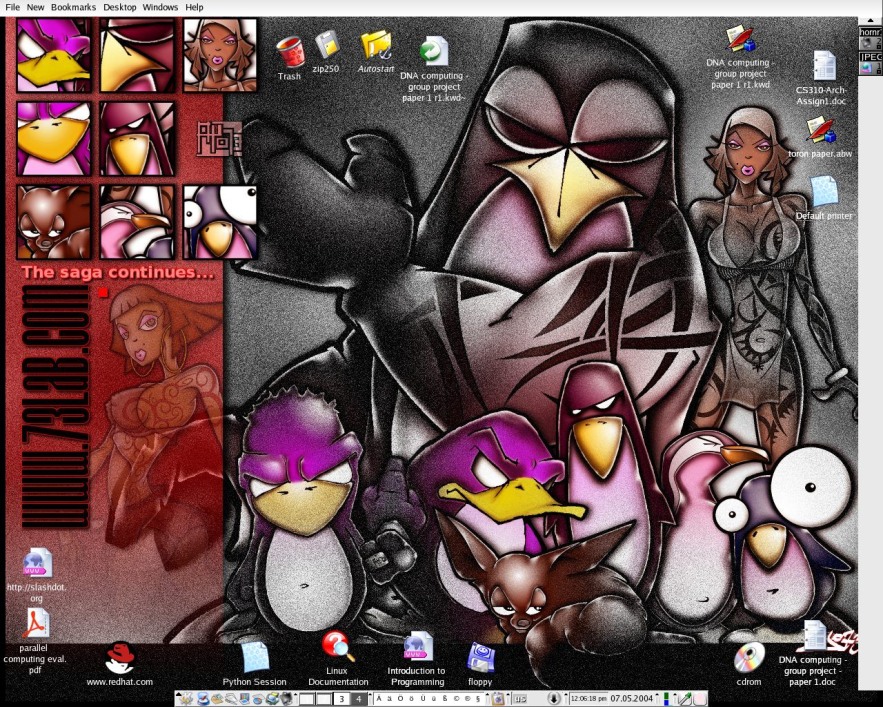The image size is (883, 707).
Task: Insert § section sign from character selector
Action: [x=478, y=699]
